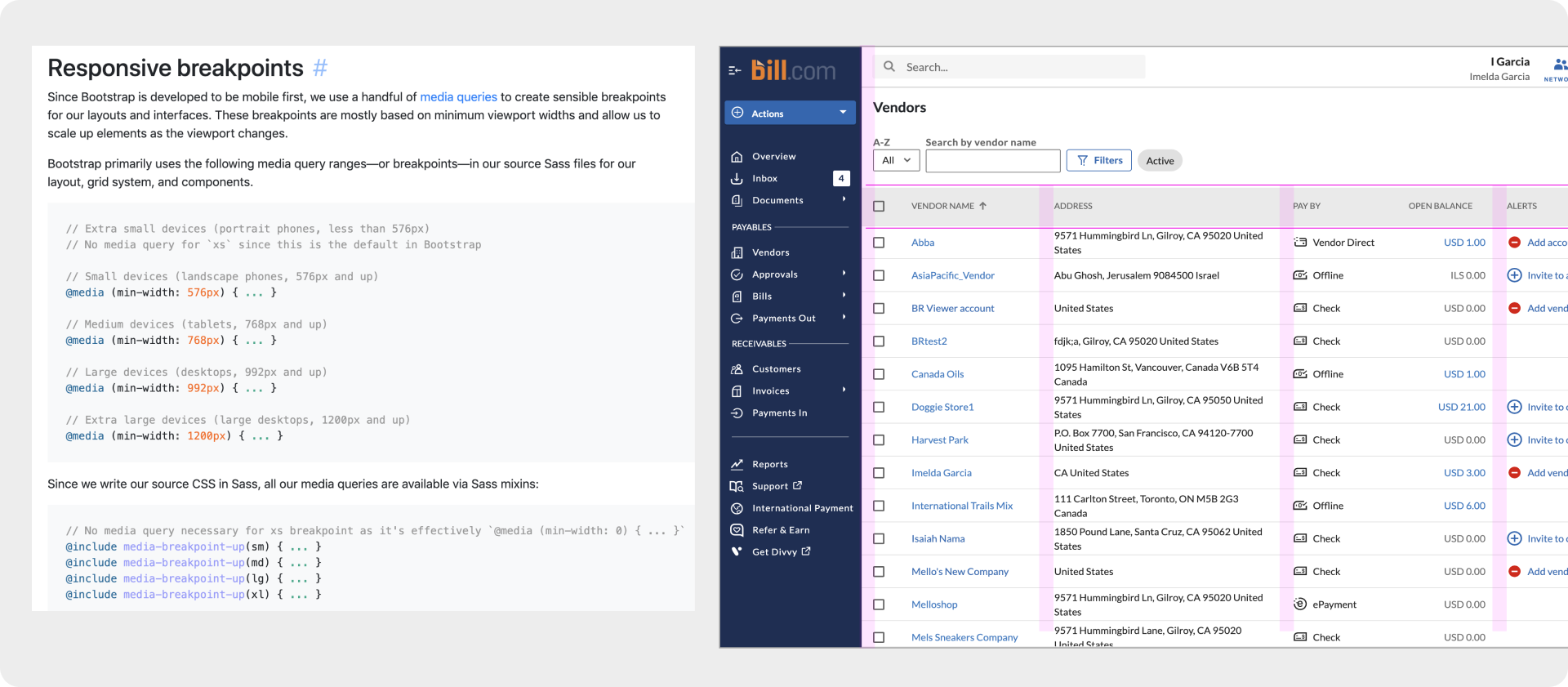This screenshot has width=1568, height=687.
Task: Click the Open Balance column header
Action: tap(1441, 206)
